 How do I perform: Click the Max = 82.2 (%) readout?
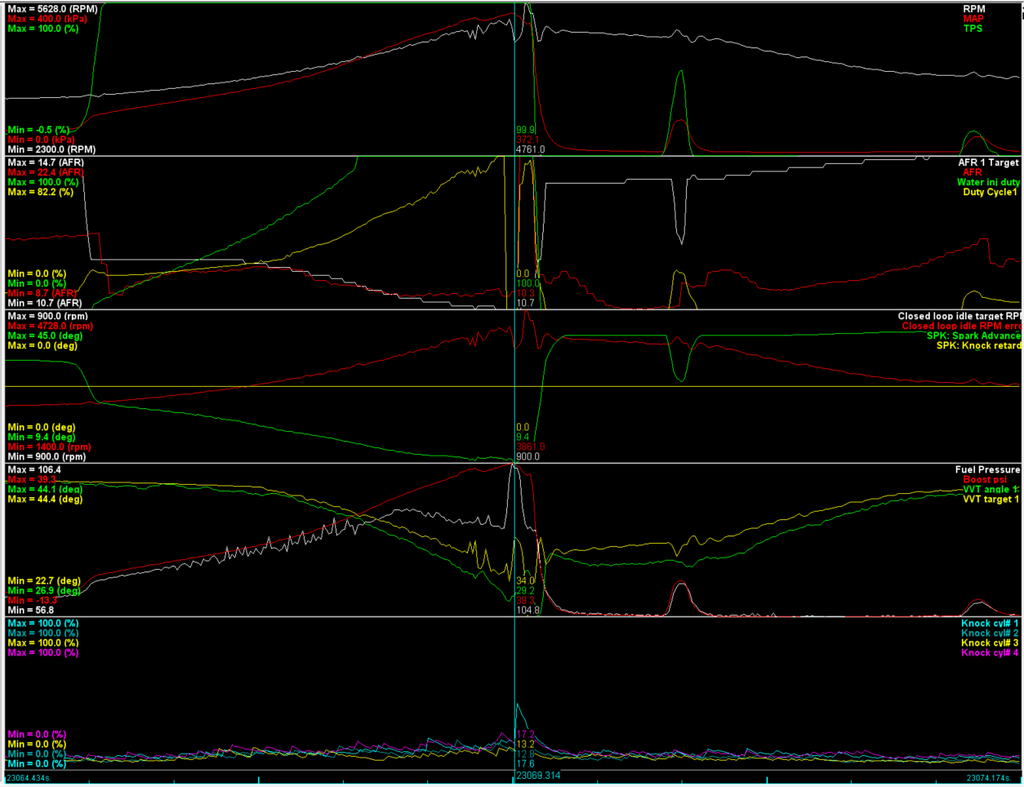[x=40, y=192]
